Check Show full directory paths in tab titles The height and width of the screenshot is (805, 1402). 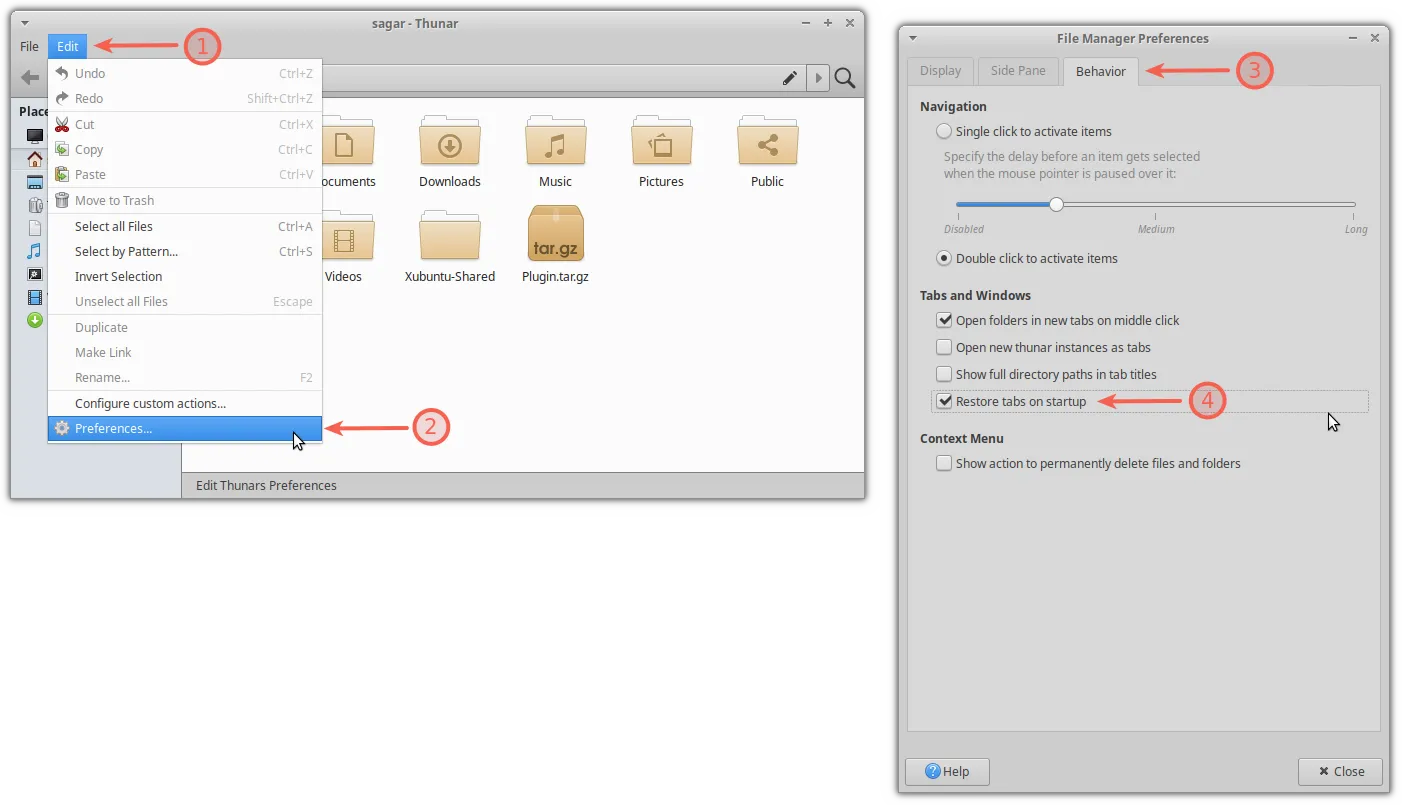pos(944,374)
